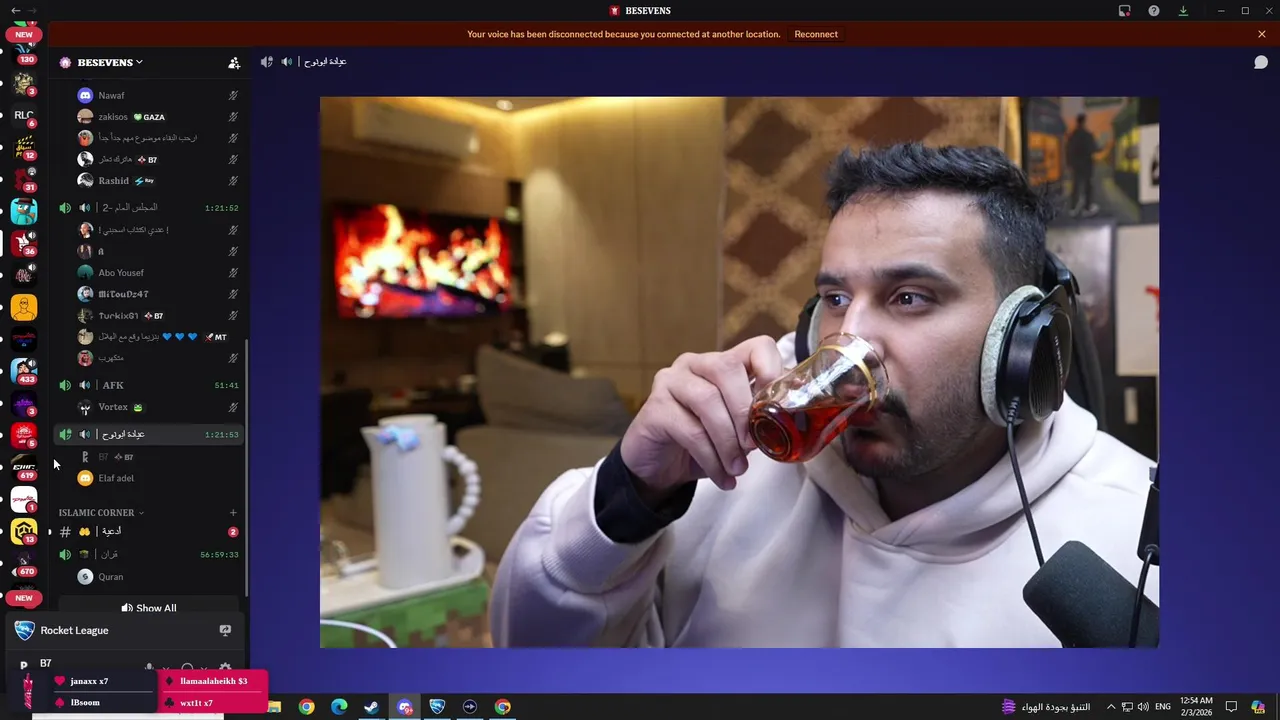
Task: Open Rocket League taskbar icon
Action: (437, 707)
